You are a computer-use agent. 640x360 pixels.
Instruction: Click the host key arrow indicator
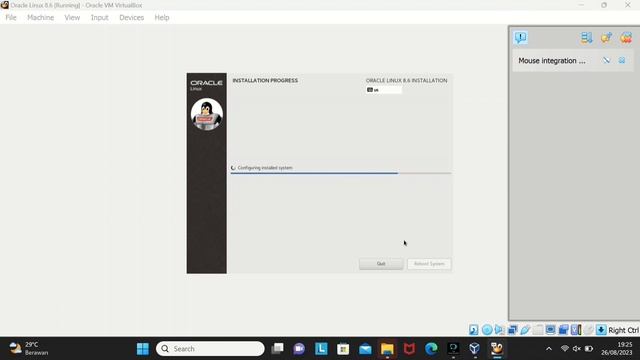pyautogui.click(x=601, y=329)
